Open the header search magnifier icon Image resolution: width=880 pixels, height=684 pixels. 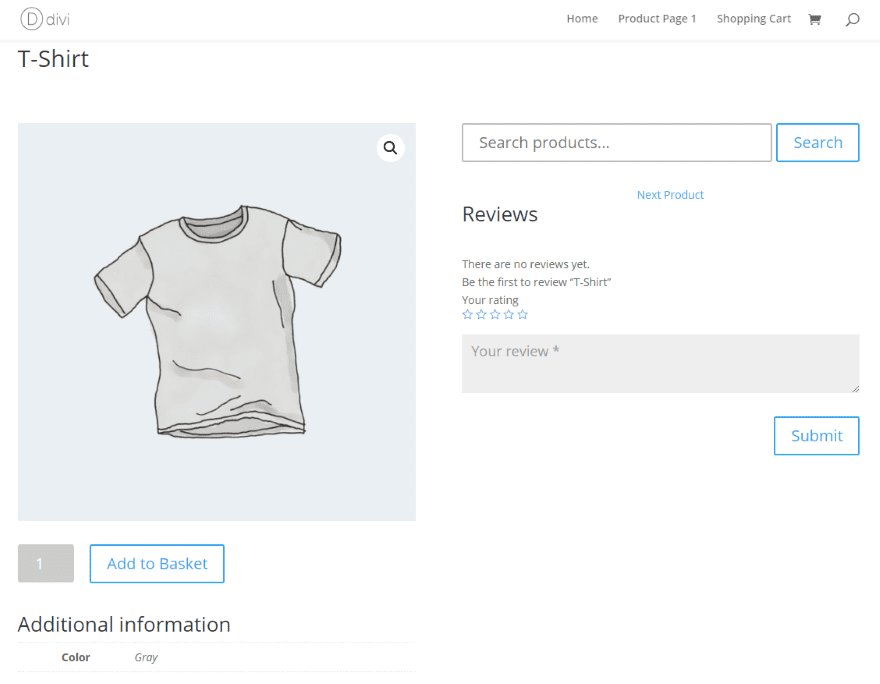click(852, 19)
